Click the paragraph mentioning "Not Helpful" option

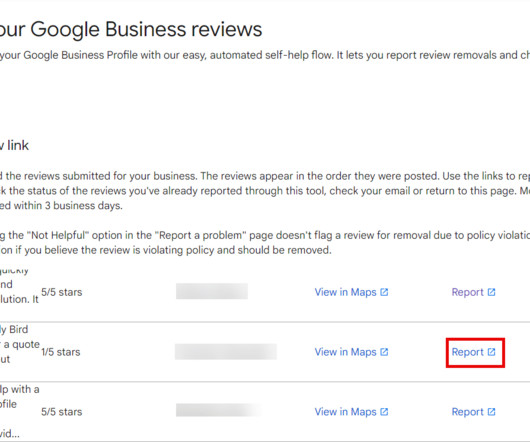[x=265, y=243]
